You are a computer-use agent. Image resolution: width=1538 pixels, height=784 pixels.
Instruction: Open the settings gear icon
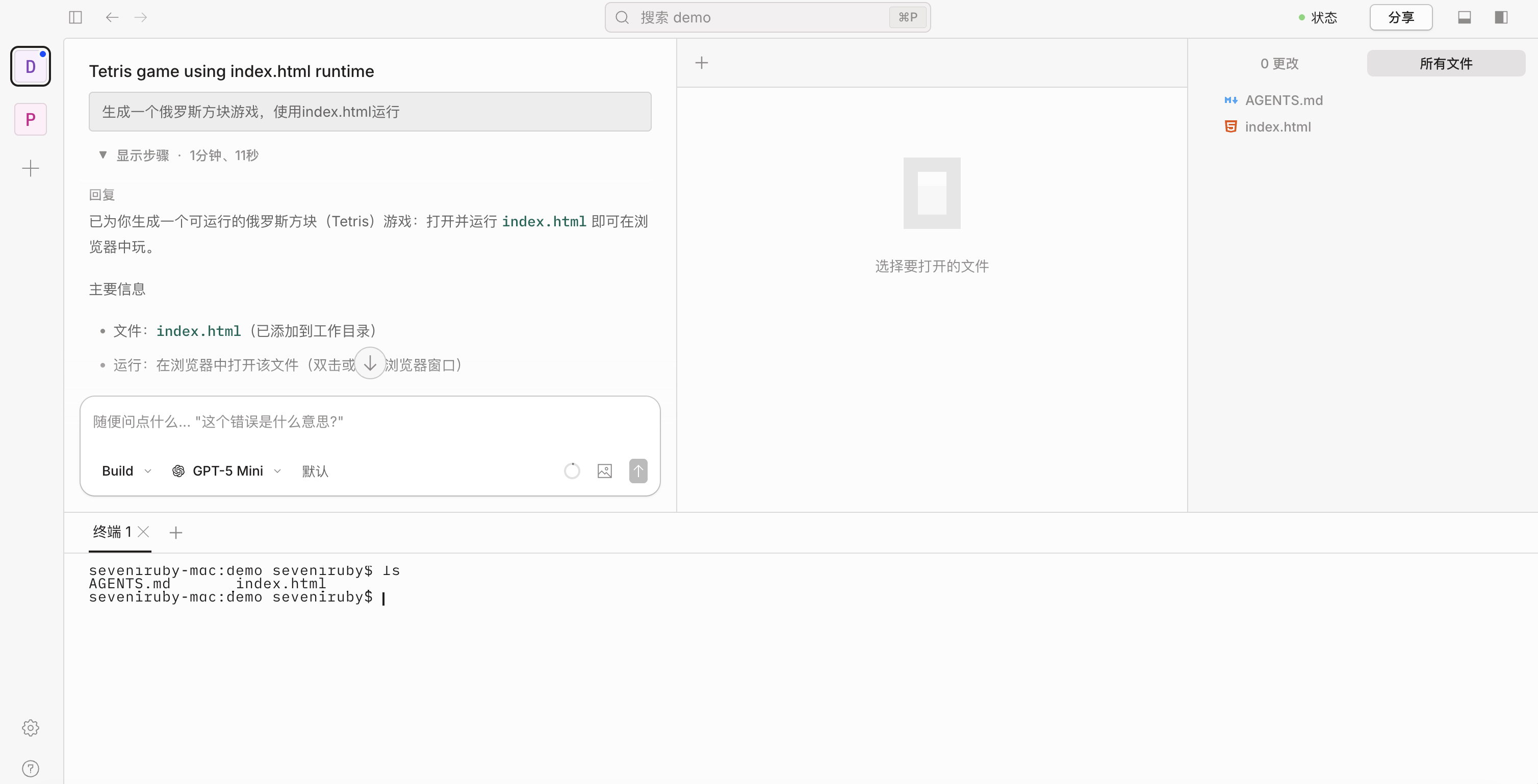click(31, 727)
